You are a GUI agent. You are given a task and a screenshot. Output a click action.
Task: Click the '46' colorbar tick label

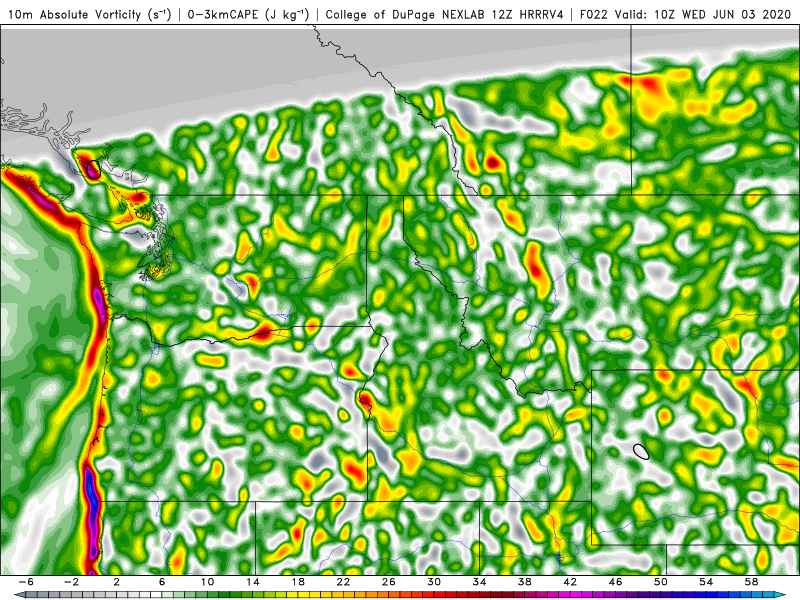(615, 582)
